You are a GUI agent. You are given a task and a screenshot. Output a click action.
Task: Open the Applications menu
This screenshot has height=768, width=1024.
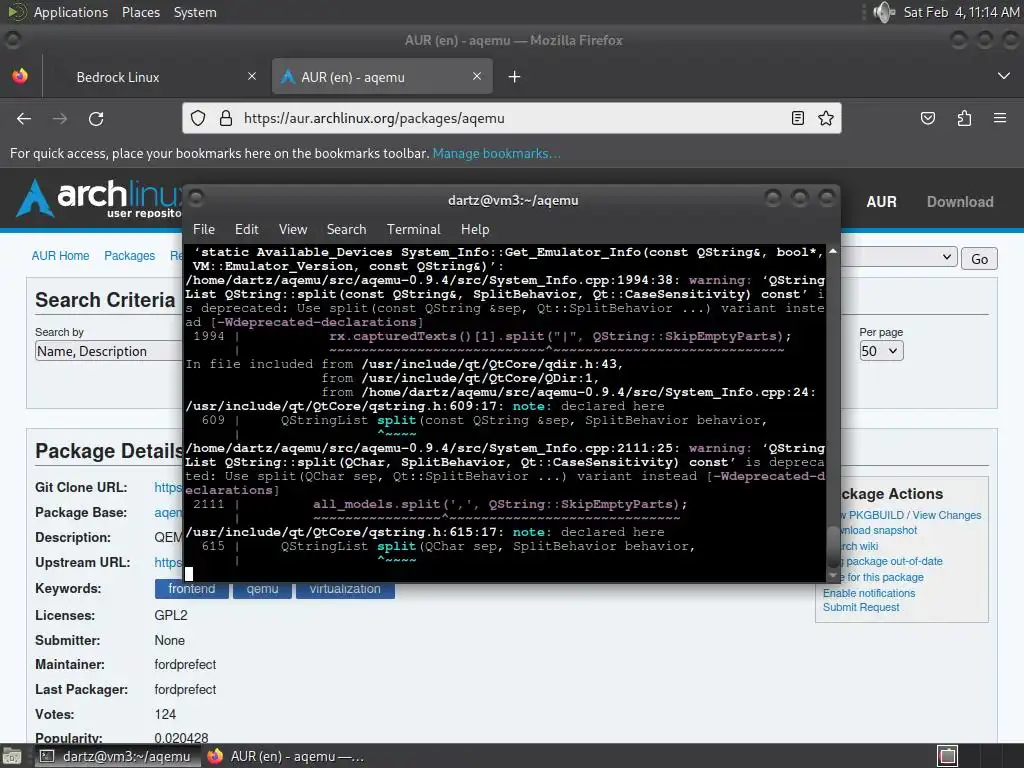[71, 12]
